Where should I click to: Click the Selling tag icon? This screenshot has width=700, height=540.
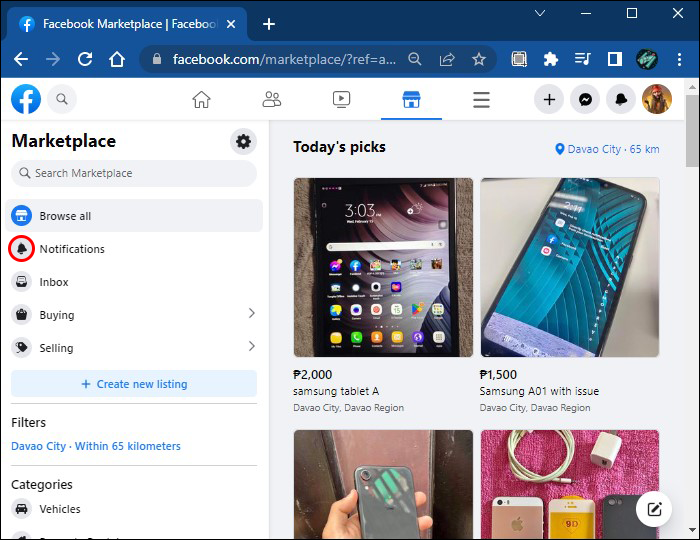(x=21, y=348)
